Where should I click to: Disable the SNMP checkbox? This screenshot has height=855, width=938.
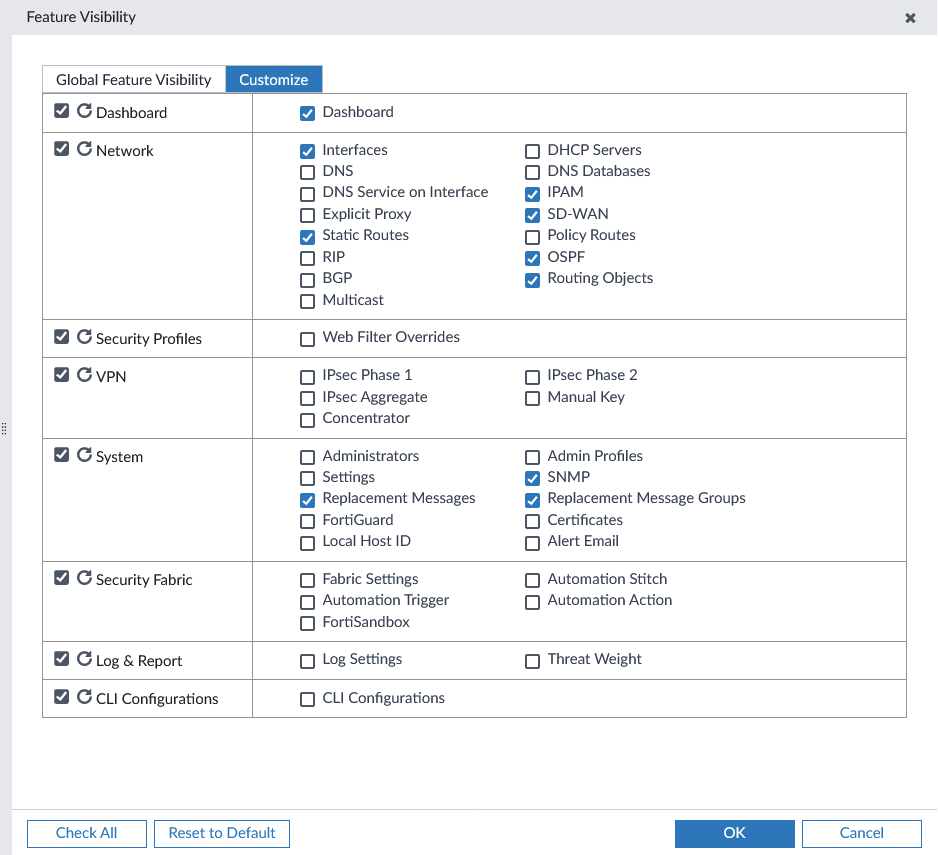532,479
